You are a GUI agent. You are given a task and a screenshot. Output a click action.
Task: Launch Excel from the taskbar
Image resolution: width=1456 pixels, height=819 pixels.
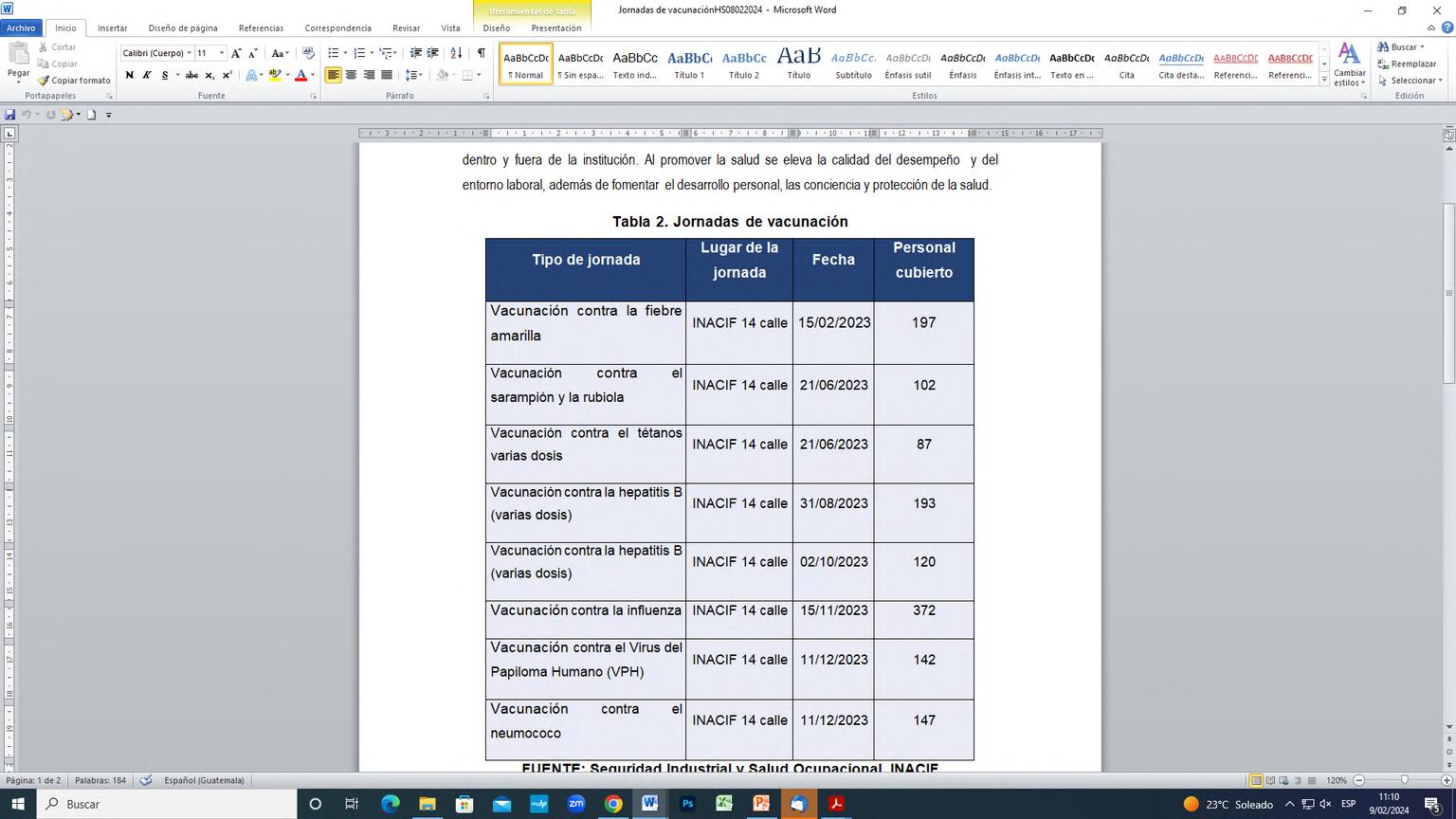724,804
